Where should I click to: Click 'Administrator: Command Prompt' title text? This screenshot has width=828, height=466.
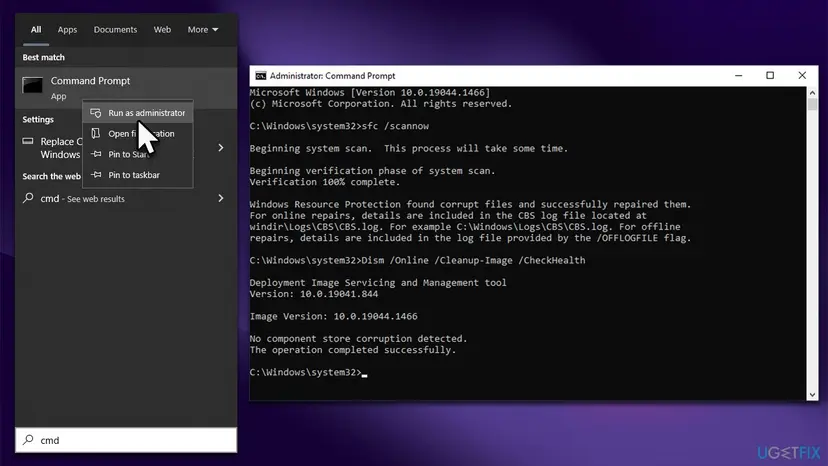pos(332,76)
